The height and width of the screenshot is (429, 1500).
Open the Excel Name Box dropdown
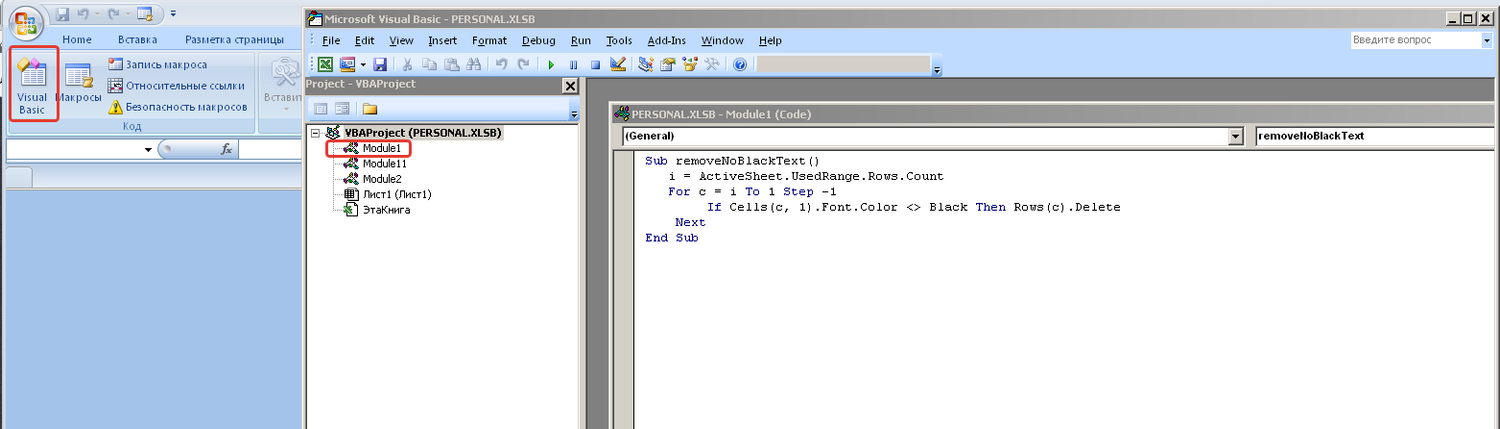149,149
